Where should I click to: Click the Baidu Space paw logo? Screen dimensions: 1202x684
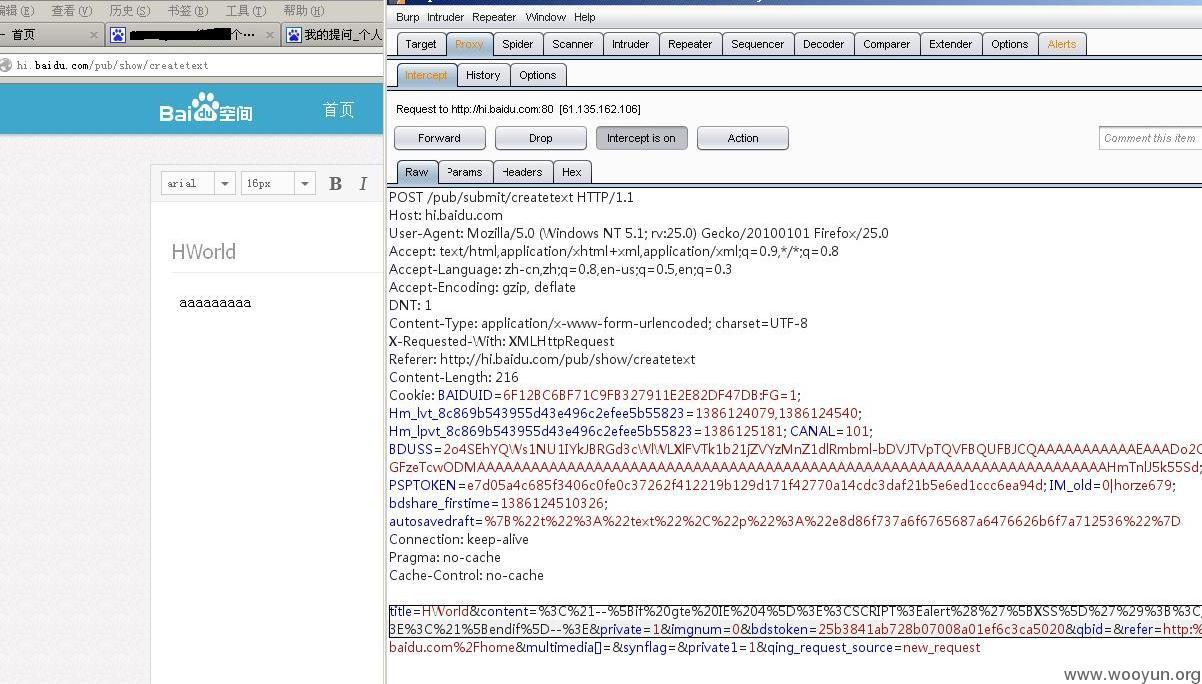(x=206, y=107)
